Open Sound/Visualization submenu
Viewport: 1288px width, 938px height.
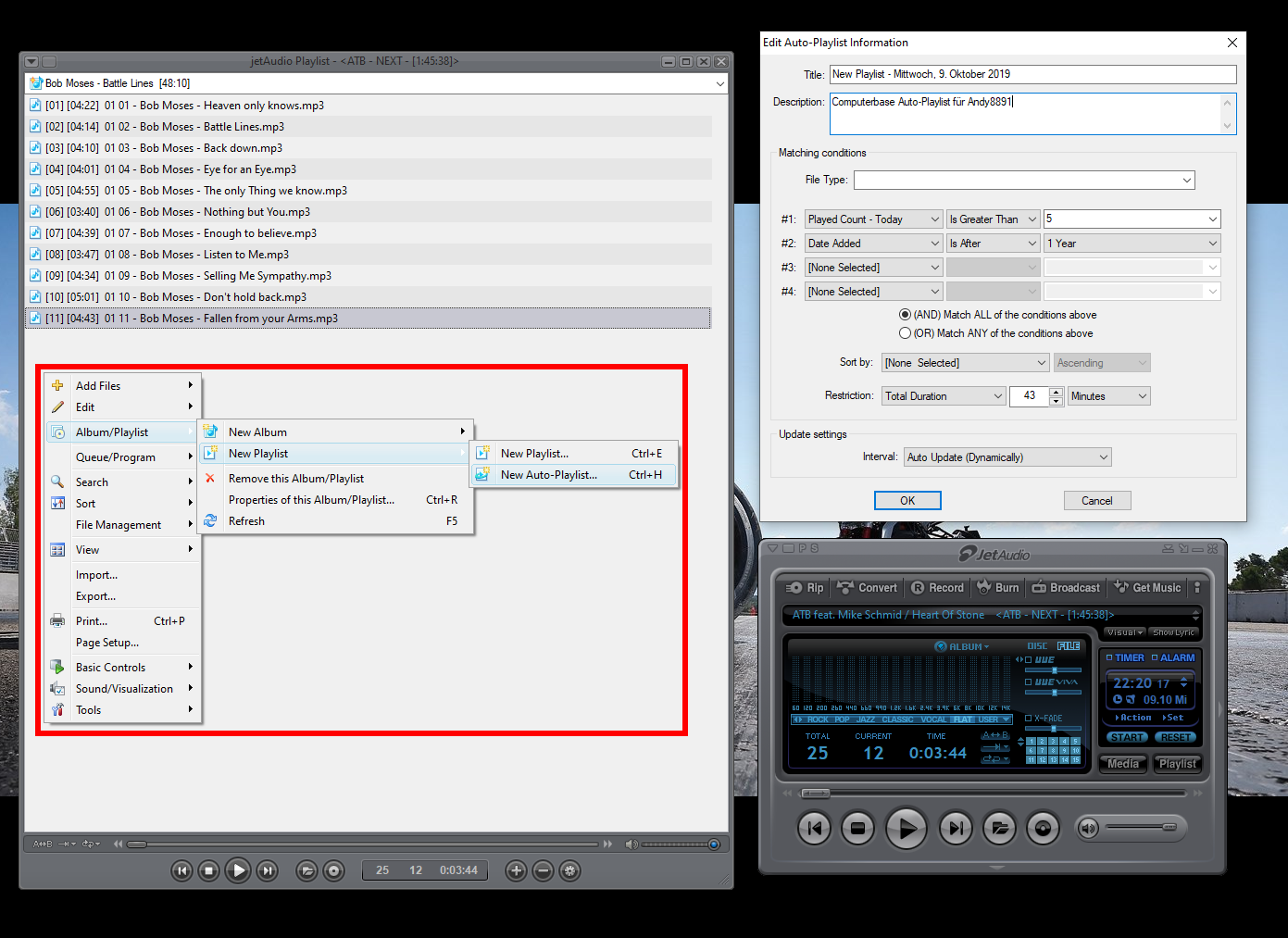tap(122, 689)
